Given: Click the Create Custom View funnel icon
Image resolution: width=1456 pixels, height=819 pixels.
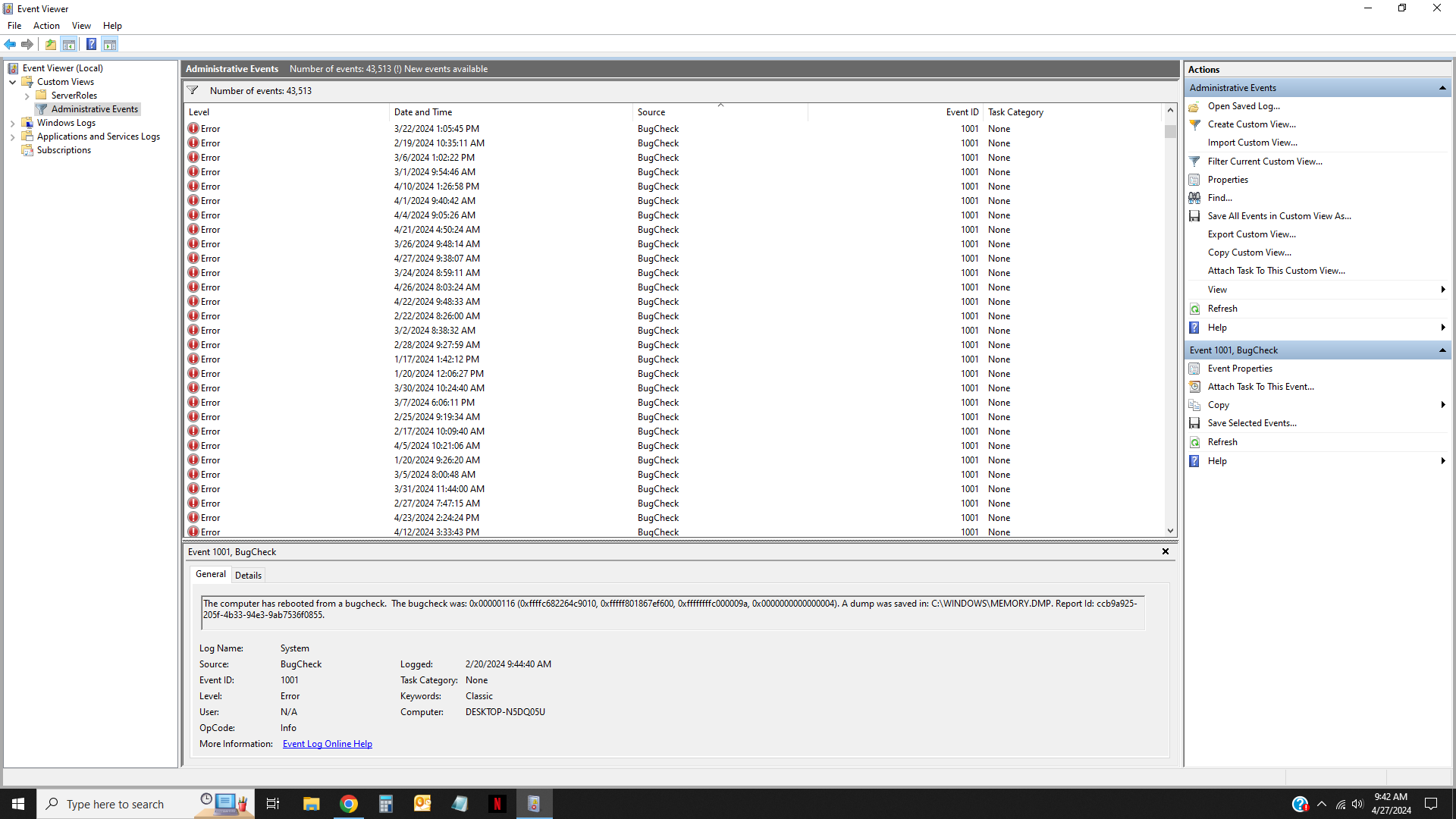Looking at the screenshot, I should click(x=1194, y=124).
